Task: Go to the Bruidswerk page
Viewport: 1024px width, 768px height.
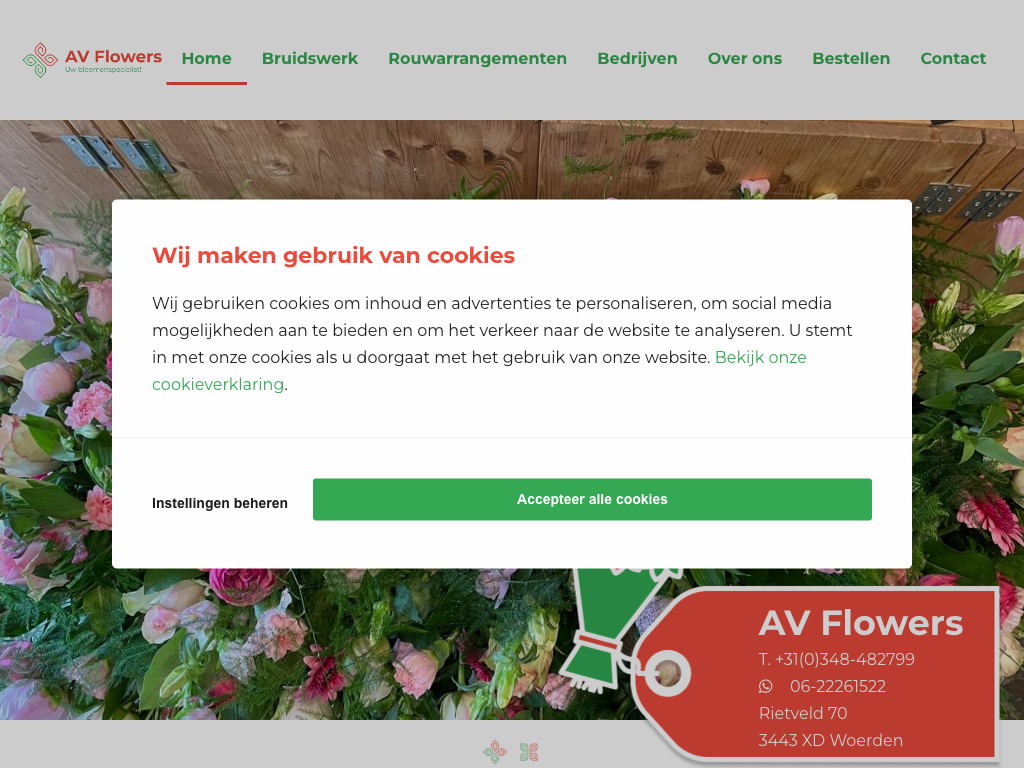Action: pyautogui.click(x=310, y=59)
